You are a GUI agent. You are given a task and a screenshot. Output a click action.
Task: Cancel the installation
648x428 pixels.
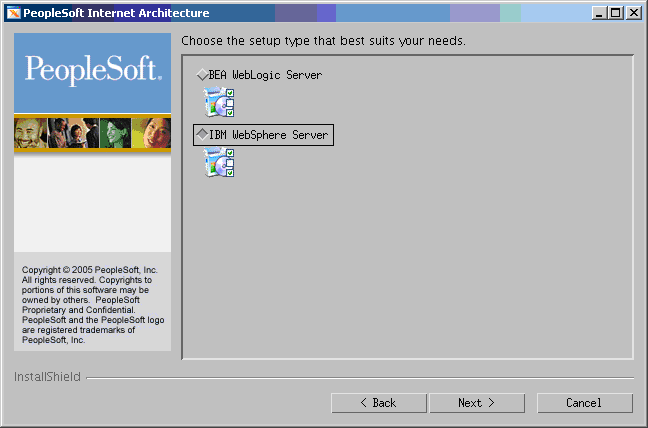[x=584, y=403]
